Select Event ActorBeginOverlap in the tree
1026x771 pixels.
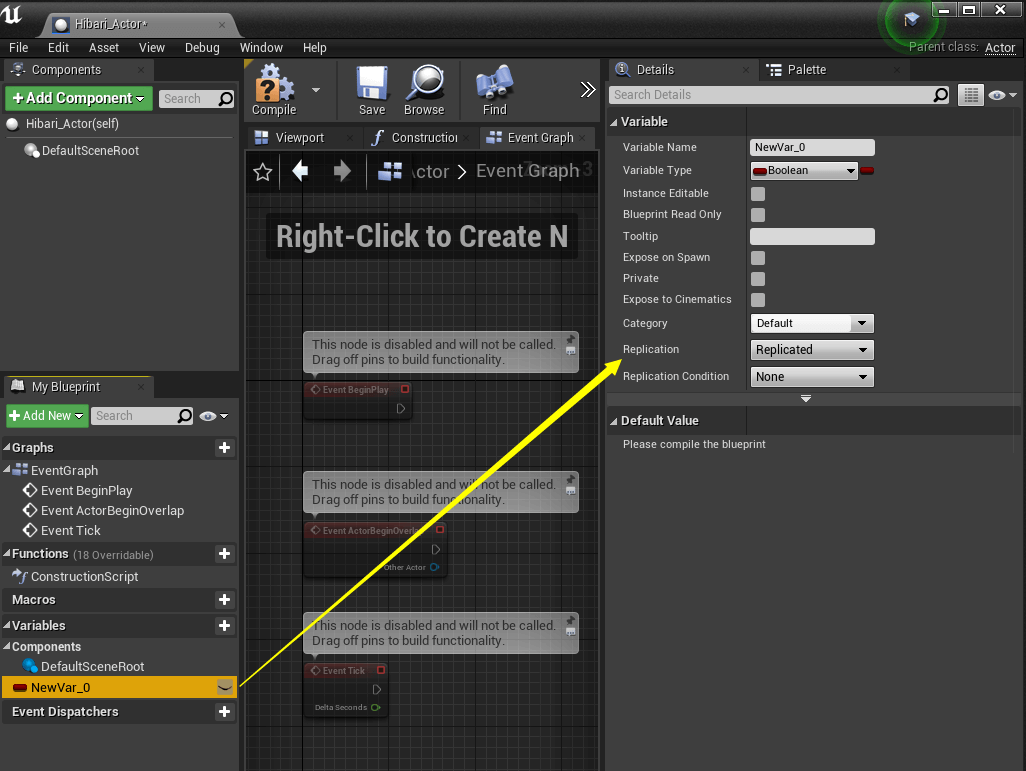(x=112, y=511)
